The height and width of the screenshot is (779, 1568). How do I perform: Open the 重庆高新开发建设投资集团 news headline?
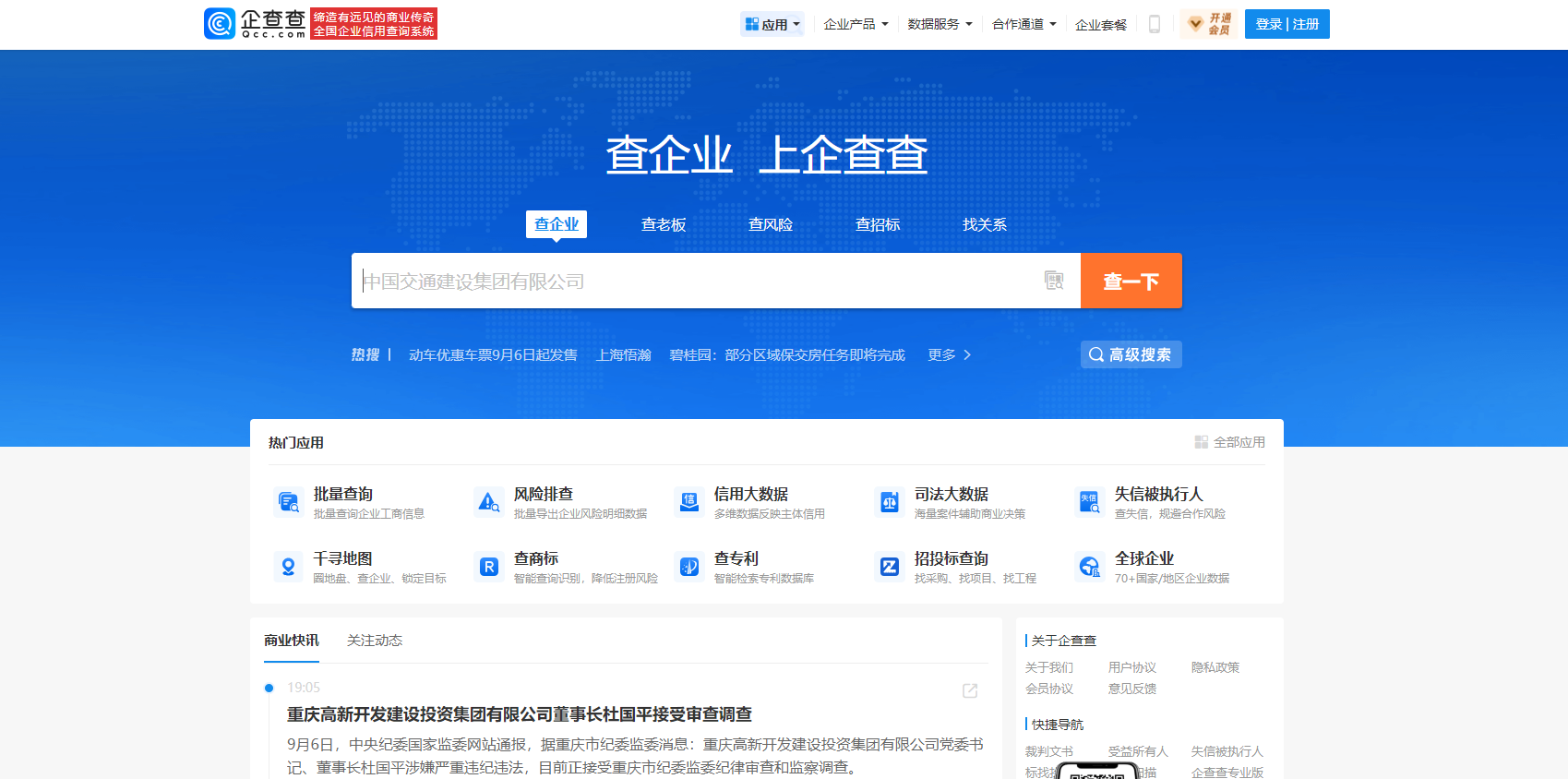point(520,714)
